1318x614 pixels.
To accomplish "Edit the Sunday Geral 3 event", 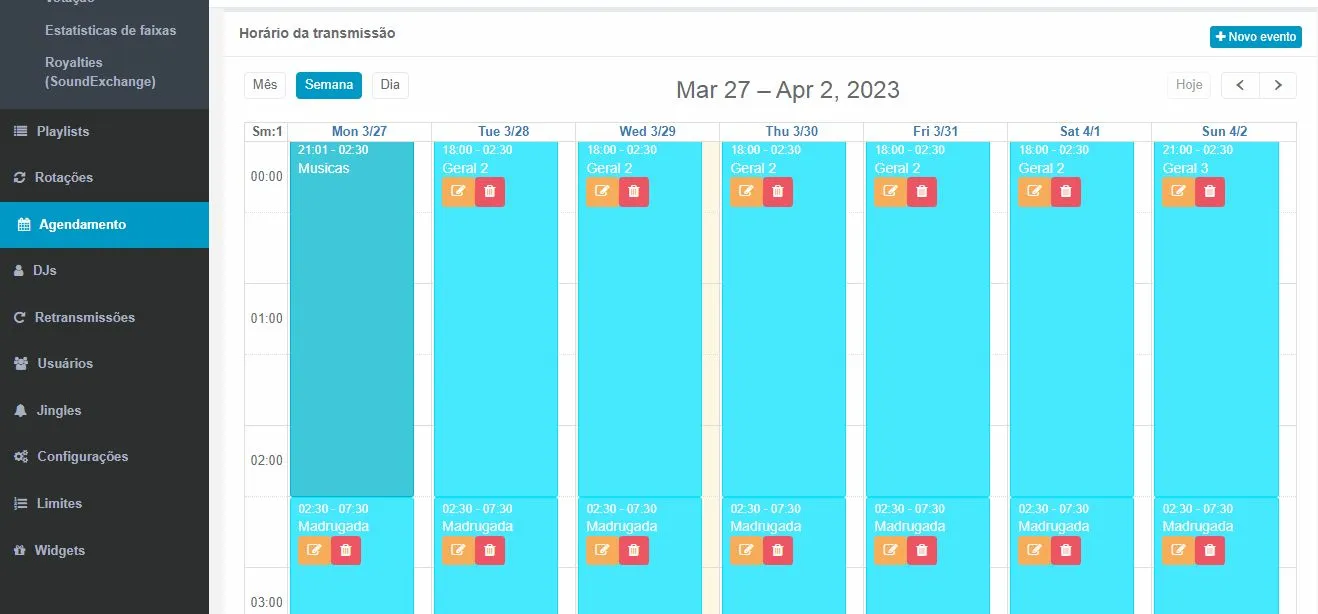I will click(1178, 192).
